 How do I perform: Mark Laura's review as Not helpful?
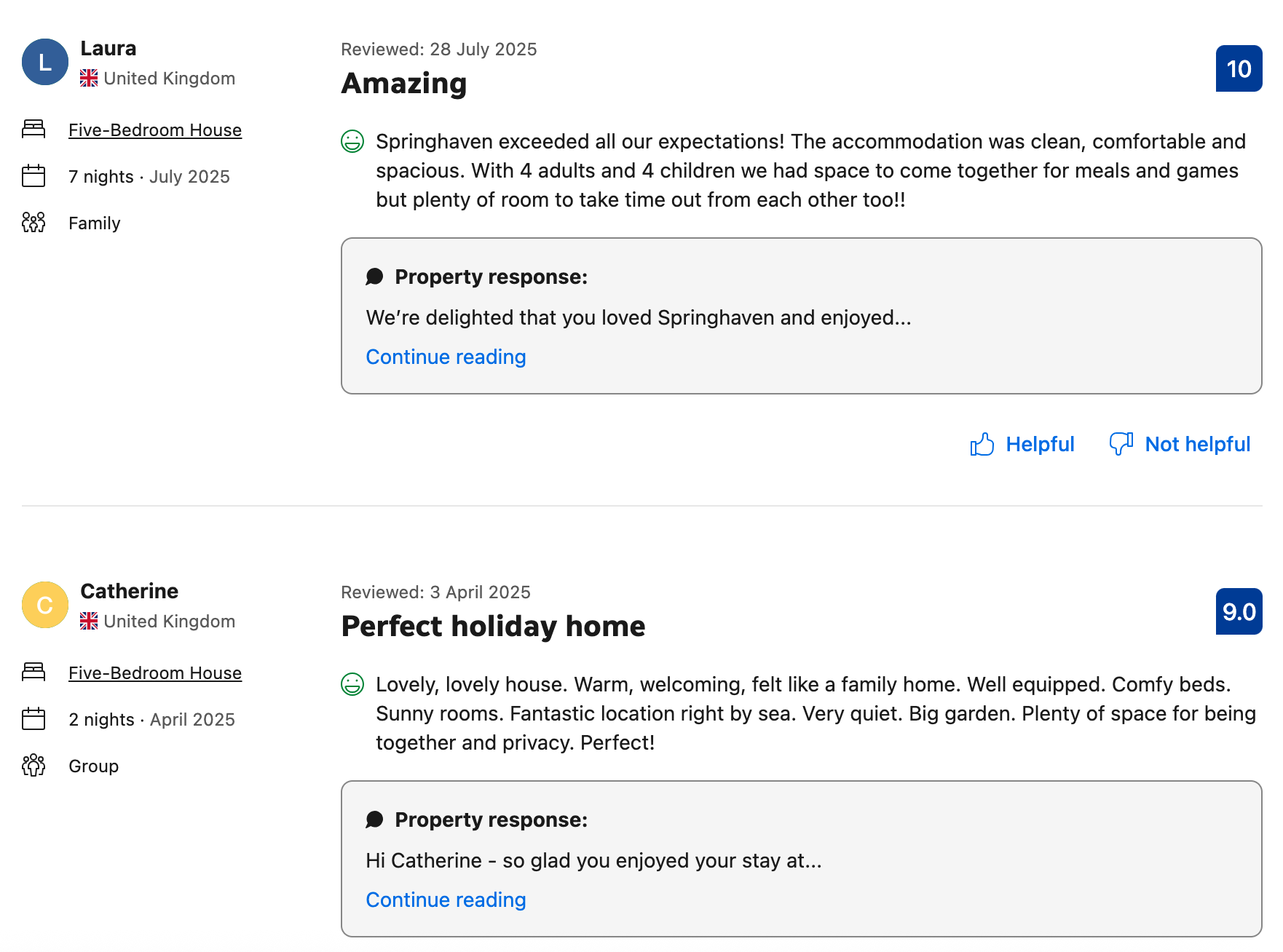click(x=1197, y=444)
